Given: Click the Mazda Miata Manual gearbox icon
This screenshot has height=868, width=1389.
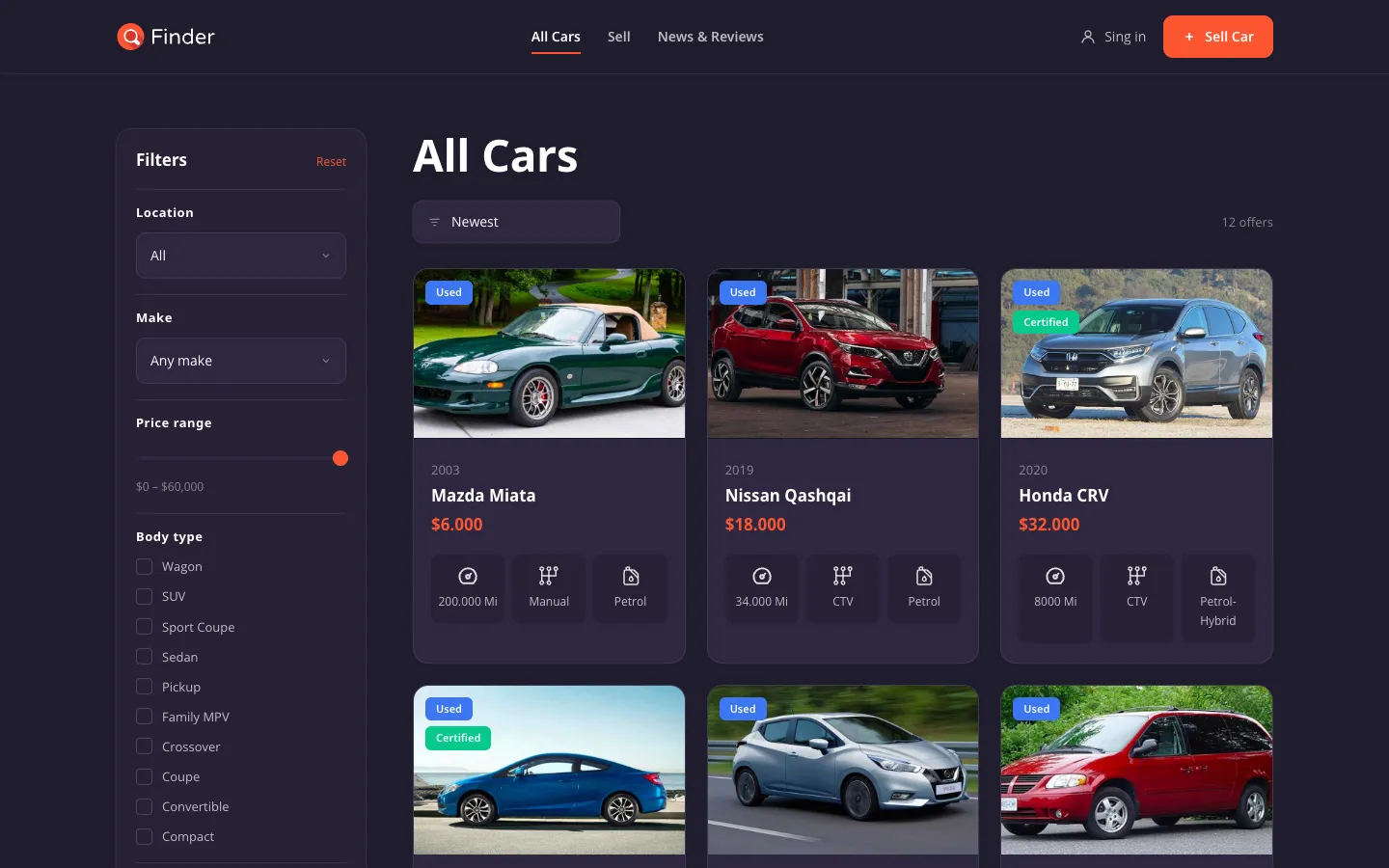Looking at the screenshot, I should (x=549, y=576).
